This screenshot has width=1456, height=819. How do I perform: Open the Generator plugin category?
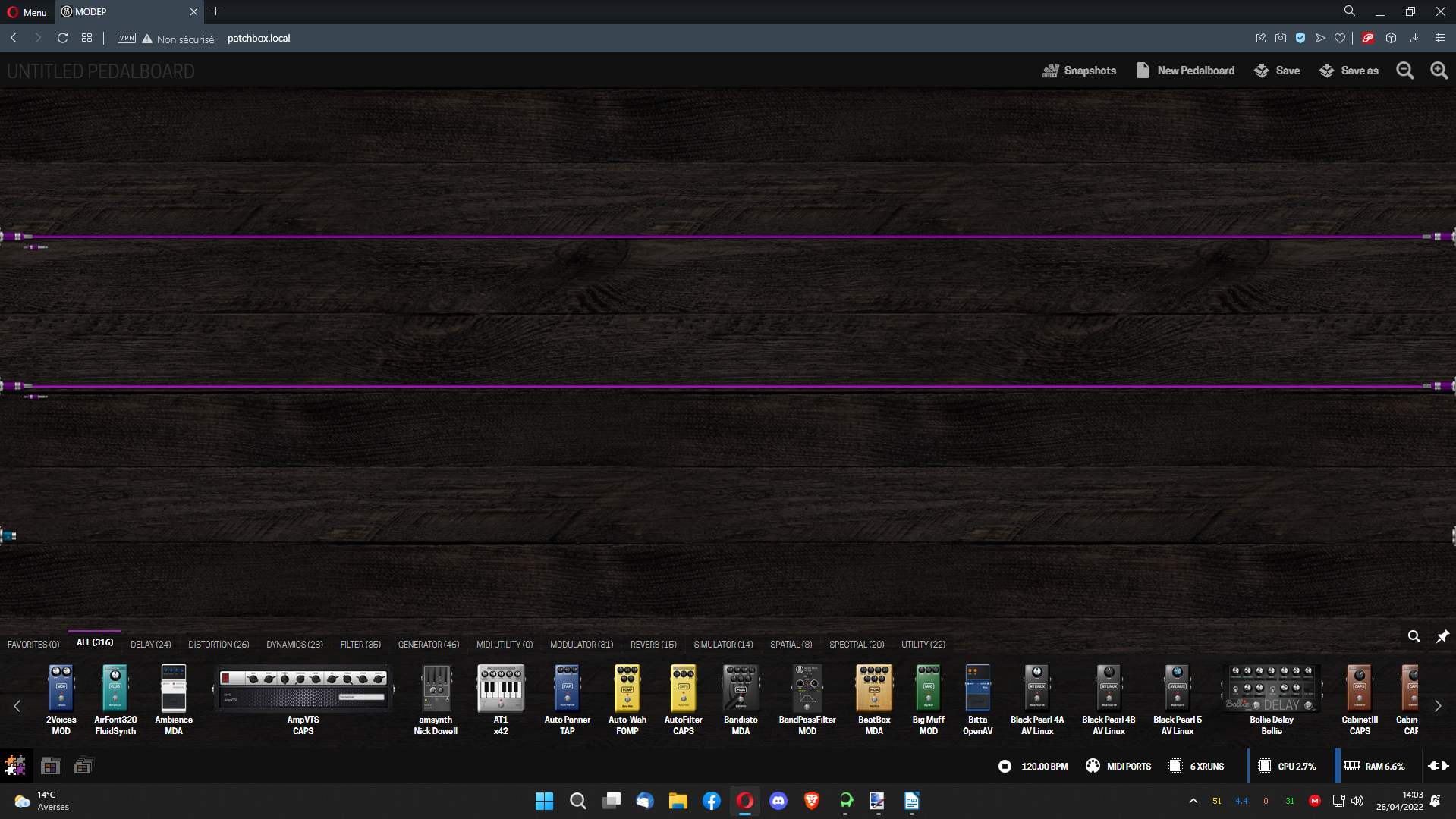pos(429,645)
